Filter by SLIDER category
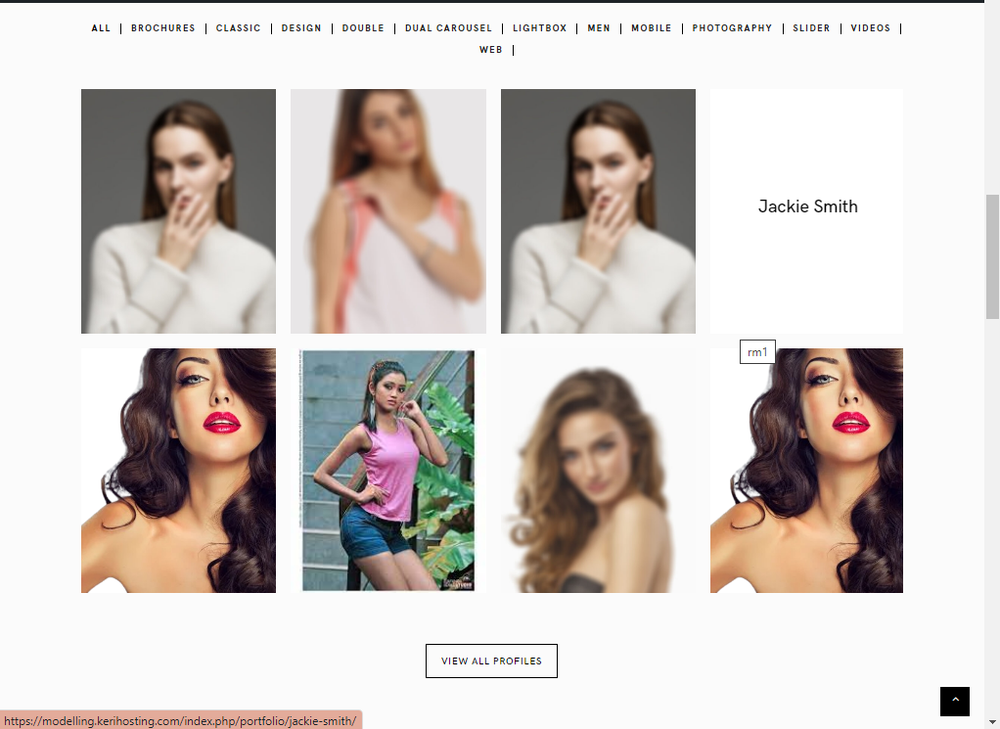This screenshot has width=1000, height=729. pos(811,28)
